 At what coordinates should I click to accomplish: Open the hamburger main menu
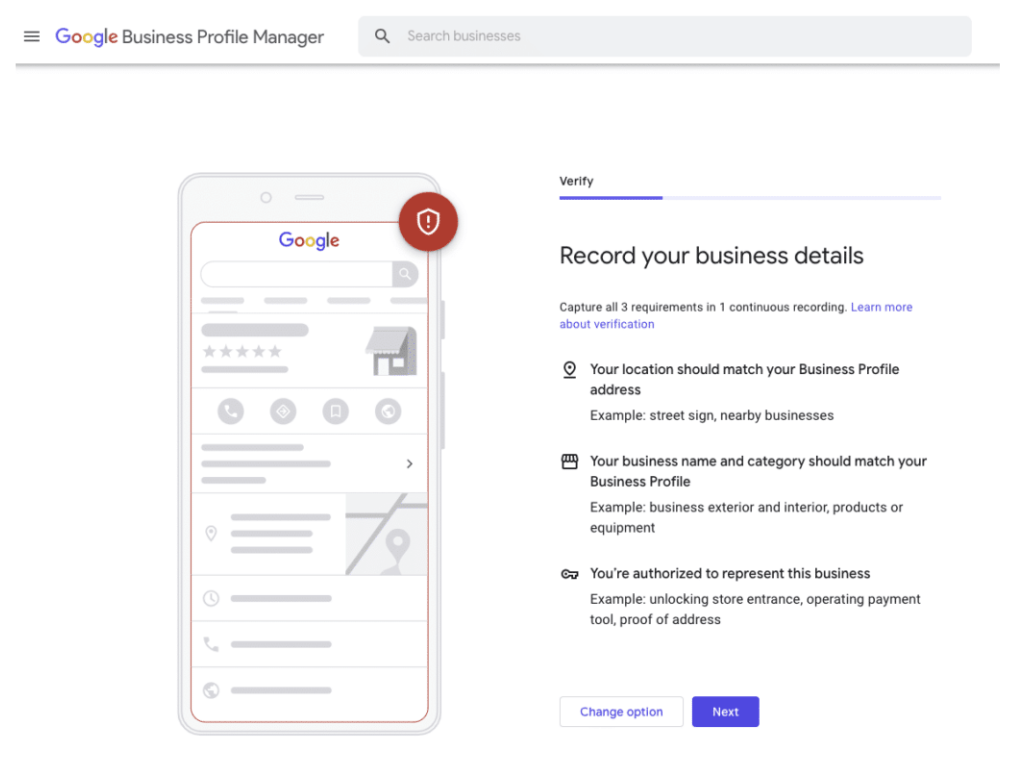pos(32,36)
